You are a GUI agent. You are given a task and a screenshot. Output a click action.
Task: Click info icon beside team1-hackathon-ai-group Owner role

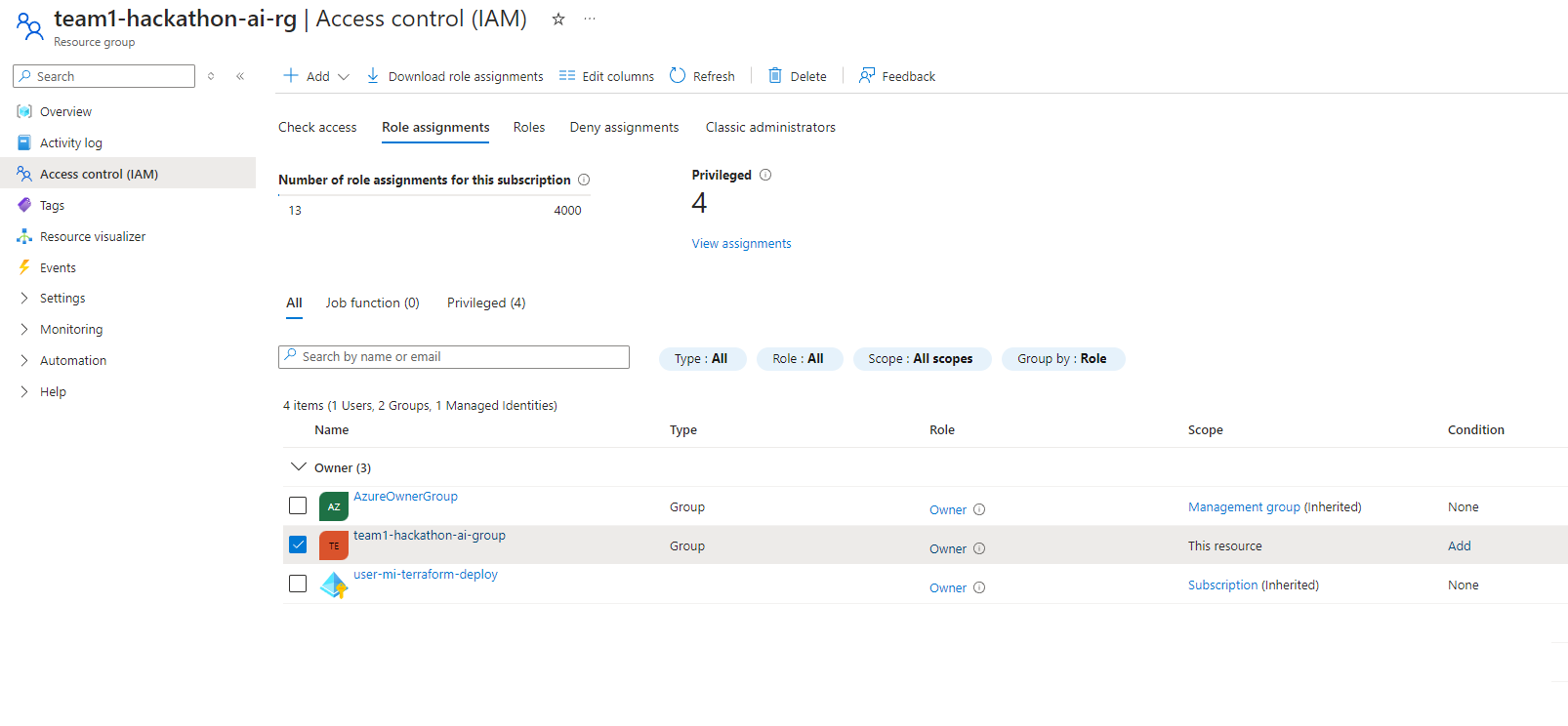click(979, 548)
